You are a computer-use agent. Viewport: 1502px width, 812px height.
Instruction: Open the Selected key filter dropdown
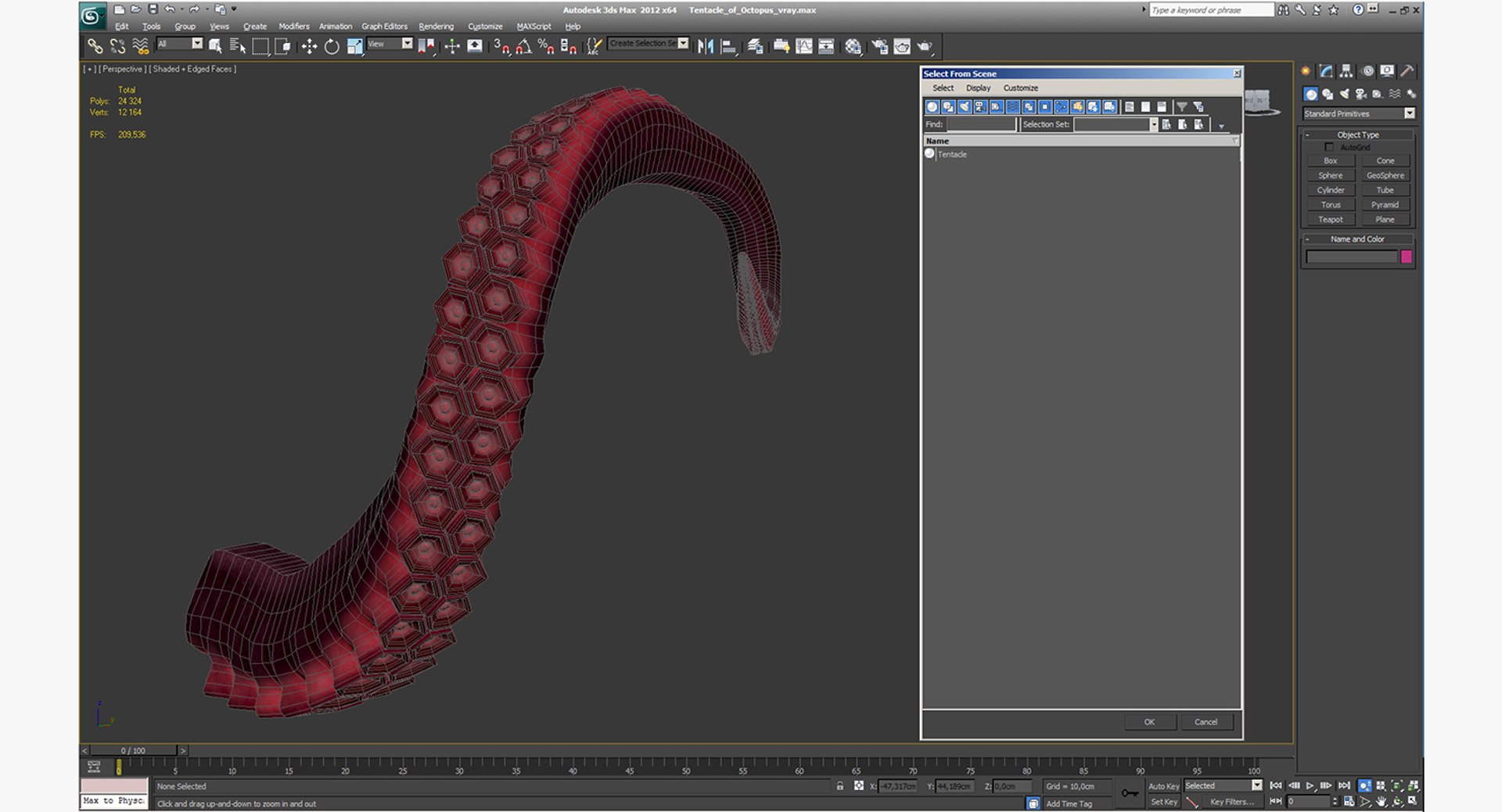pos(1224,785)
